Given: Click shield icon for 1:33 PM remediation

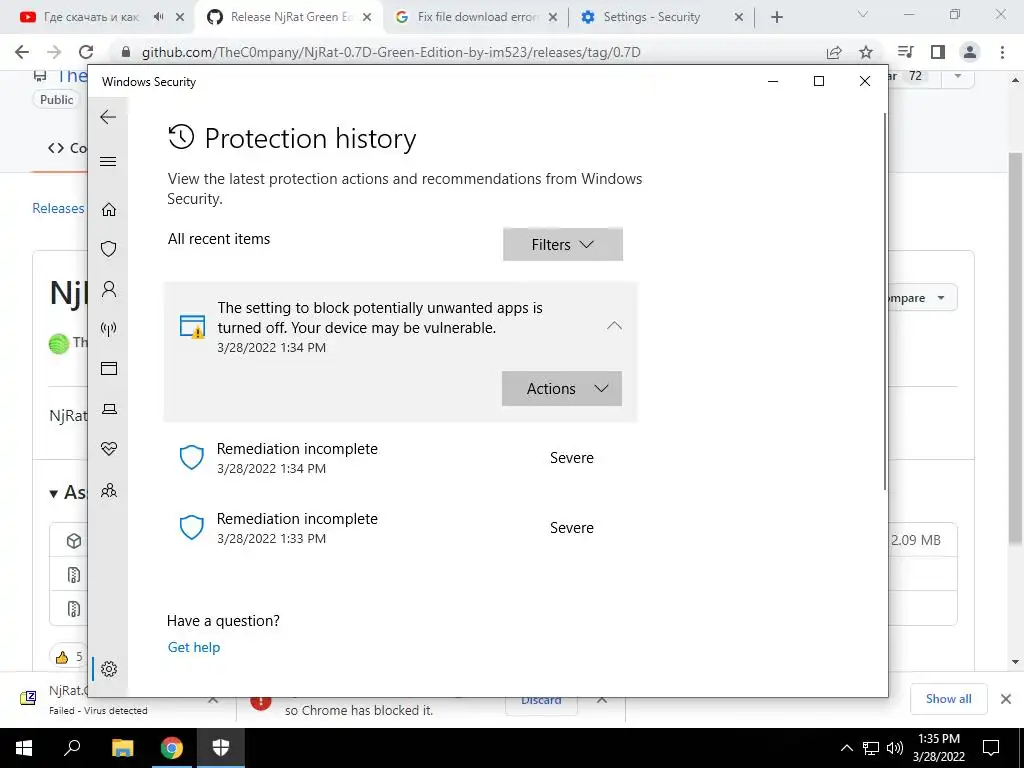Looking at the screenshot, I should 192,528.
